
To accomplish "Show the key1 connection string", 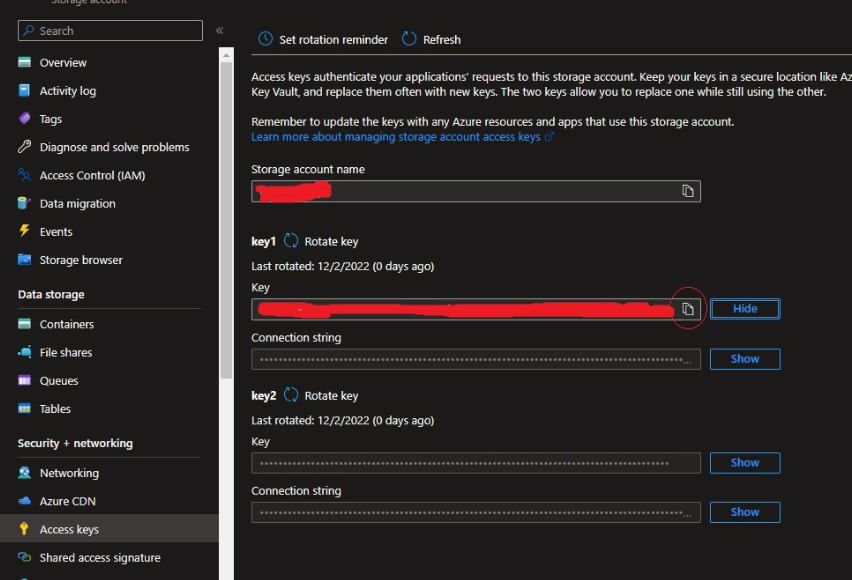I will (745, 359).
